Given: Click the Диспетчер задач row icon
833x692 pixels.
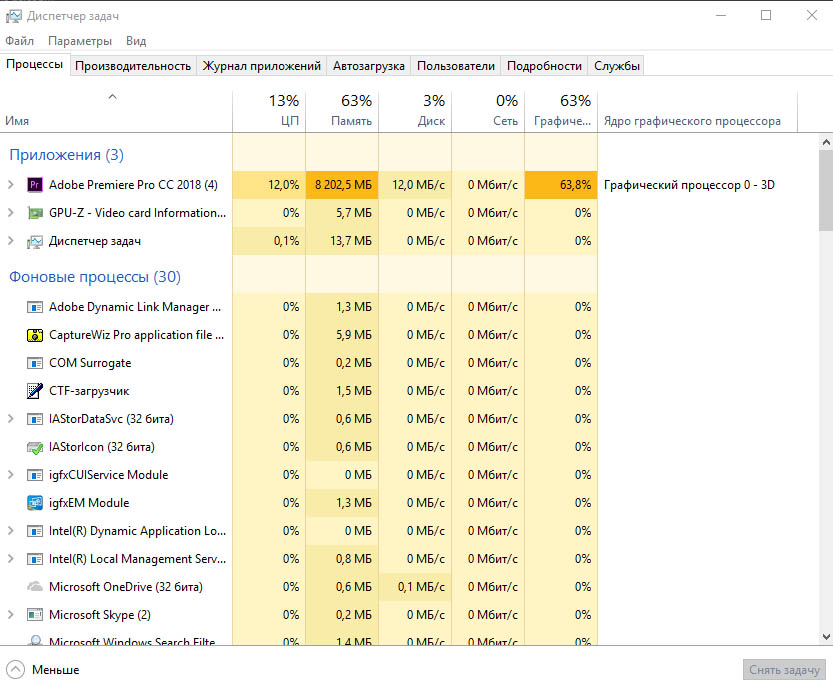Looking at the screenshot, I should point(35,241).
